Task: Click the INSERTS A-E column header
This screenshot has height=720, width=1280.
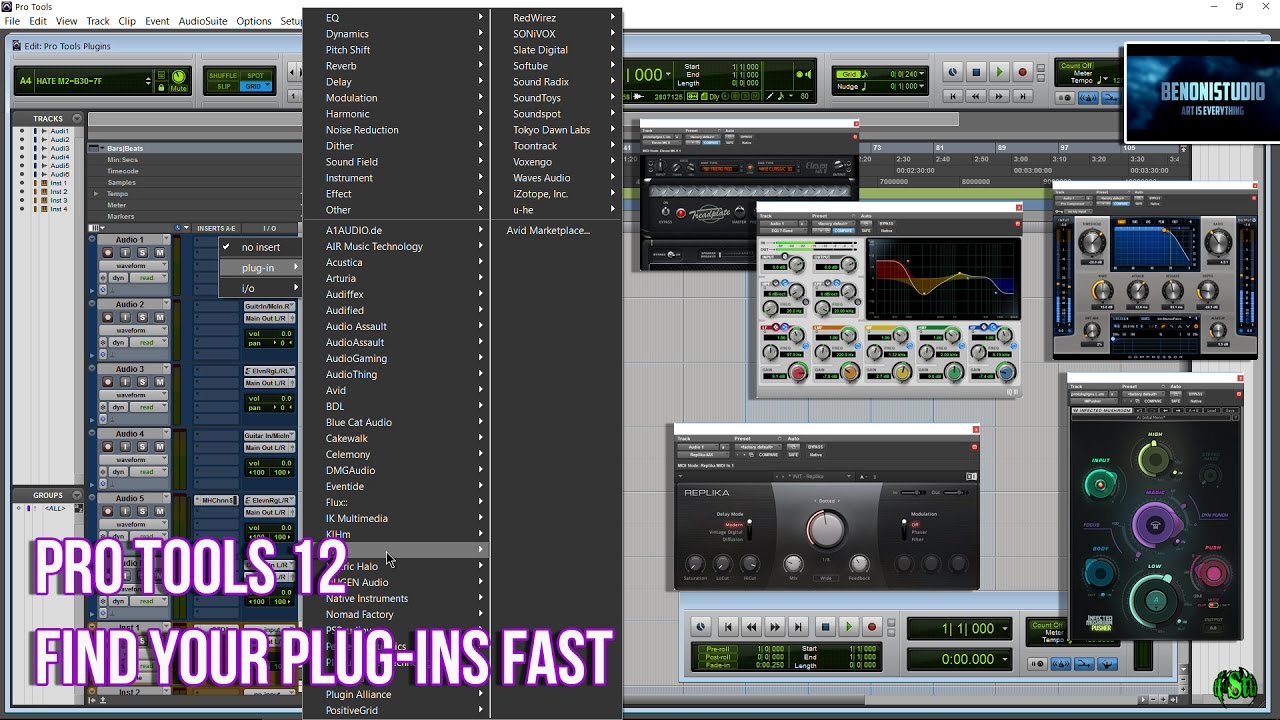Action: click(x=216, y=228)
